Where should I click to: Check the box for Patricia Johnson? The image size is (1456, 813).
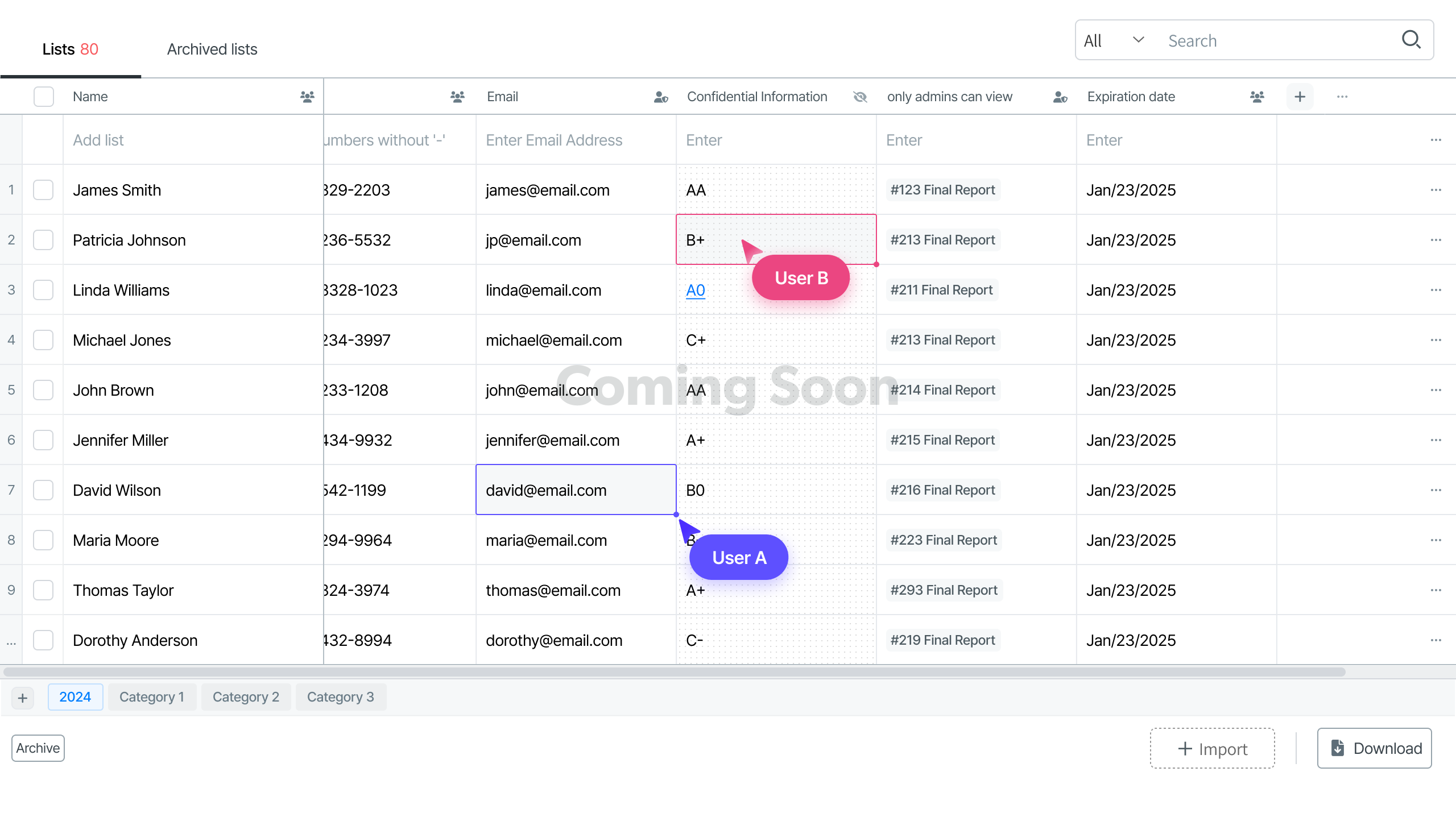pos(43,240)
